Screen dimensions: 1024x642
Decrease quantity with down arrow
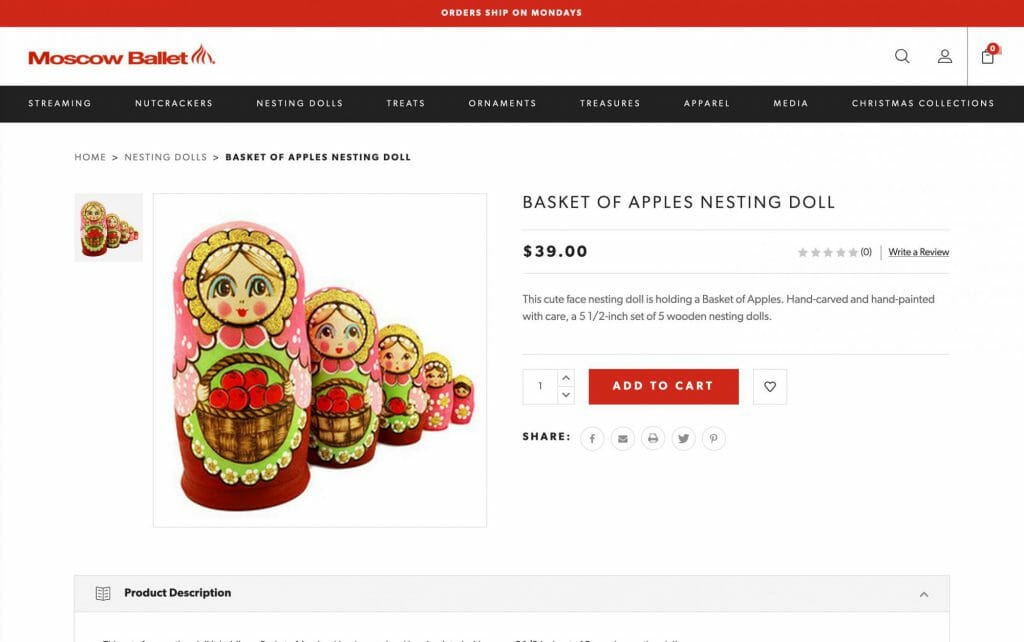[566, 395]
